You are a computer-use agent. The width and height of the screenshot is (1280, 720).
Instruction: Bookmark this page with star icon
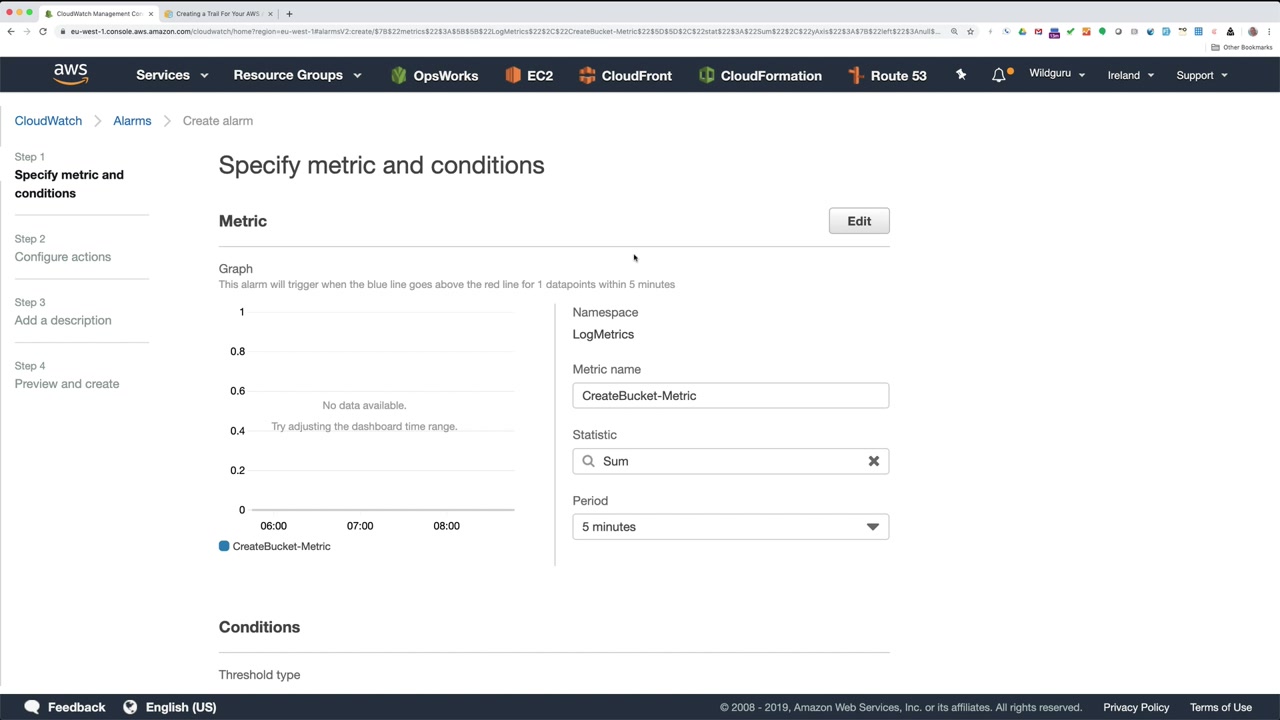click(x=970, y=32)
